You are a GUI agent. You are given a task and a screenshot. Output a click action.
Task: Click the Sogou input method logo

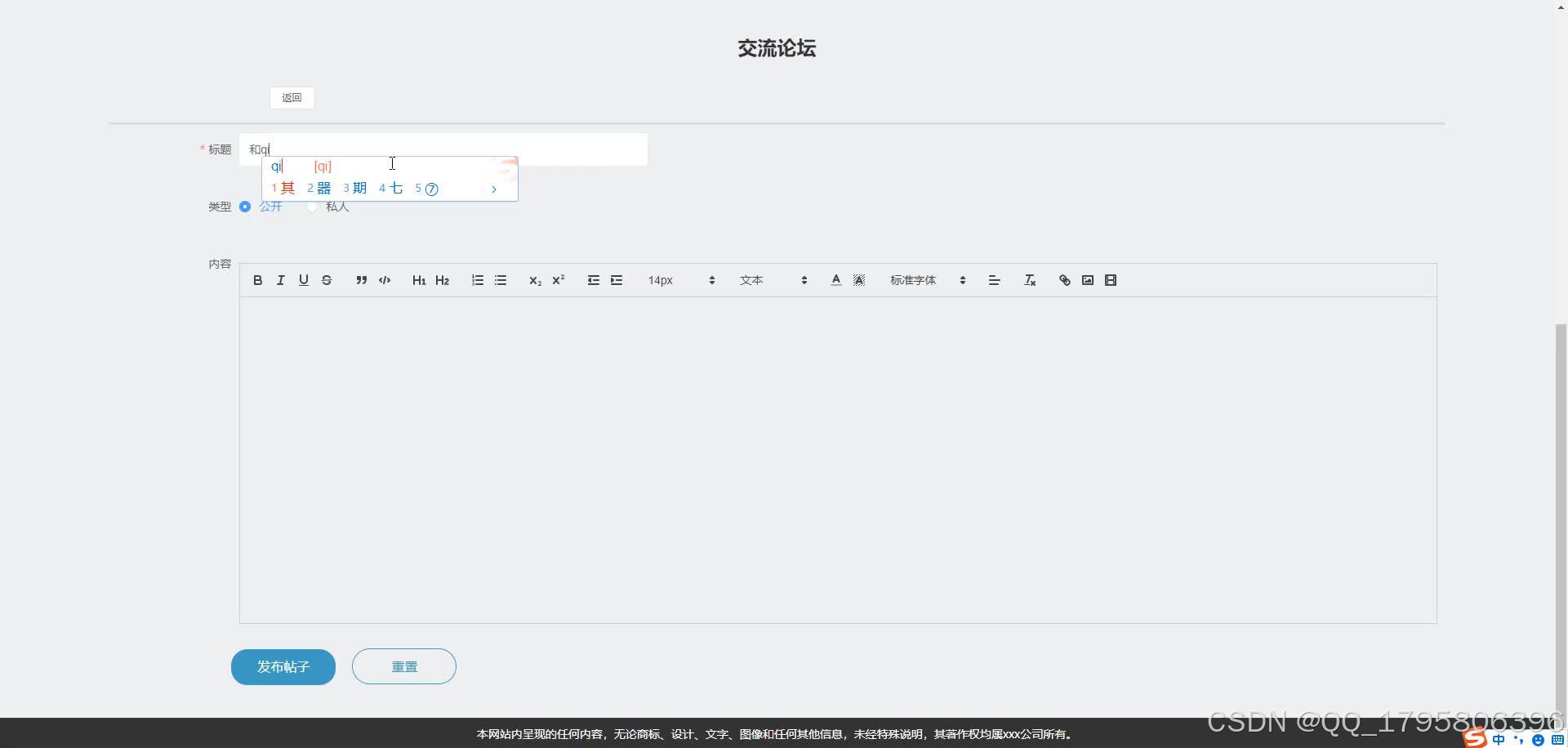click(x=1475, y=737)
